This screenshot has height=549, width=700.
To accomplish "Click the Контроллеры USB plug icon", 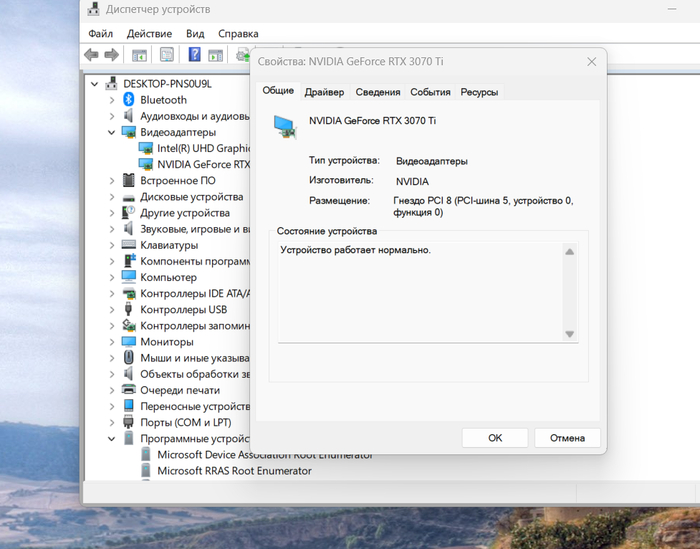I will (x=129, y=309).
